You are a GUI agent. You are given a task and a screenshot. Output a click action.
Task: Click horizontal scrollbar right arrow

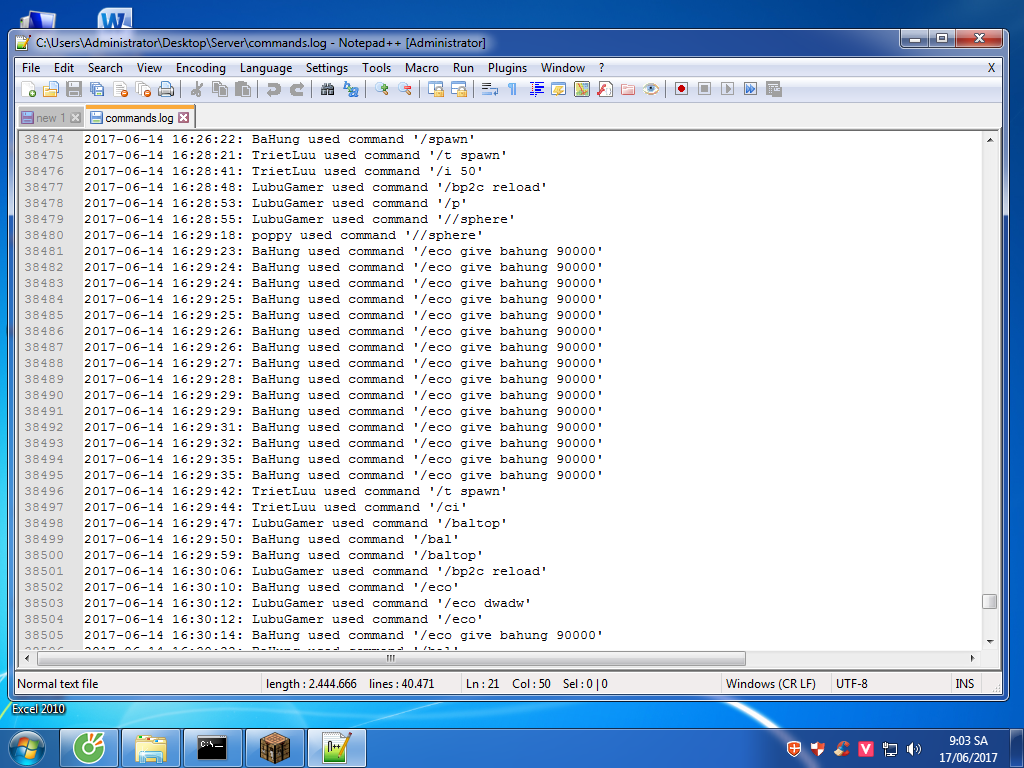(x=972, y=658)
